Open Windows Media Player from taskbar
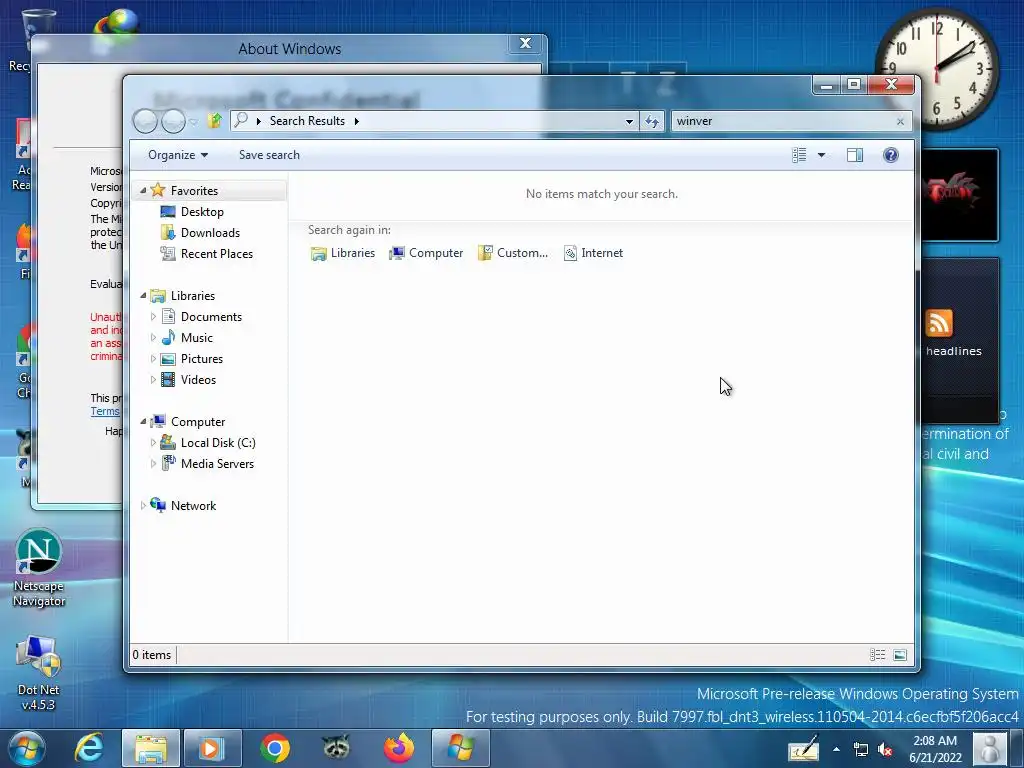 pyautogui.click(x=212, y=748)
